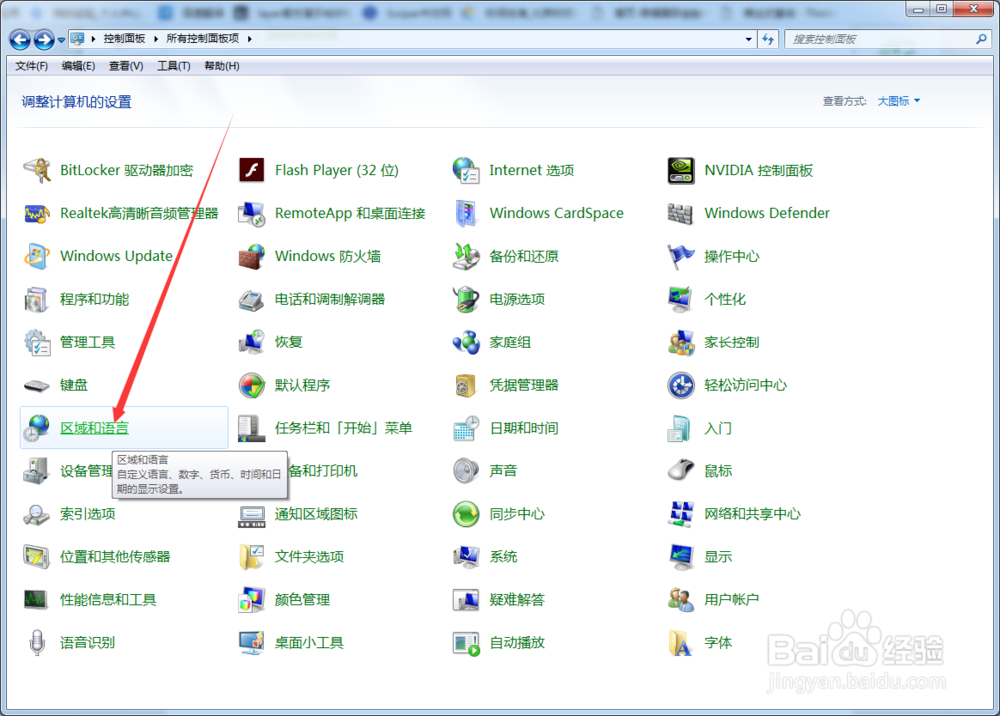1000x716 pixels.
Task: Open the 字体 fonts icon
Action: 681,643
